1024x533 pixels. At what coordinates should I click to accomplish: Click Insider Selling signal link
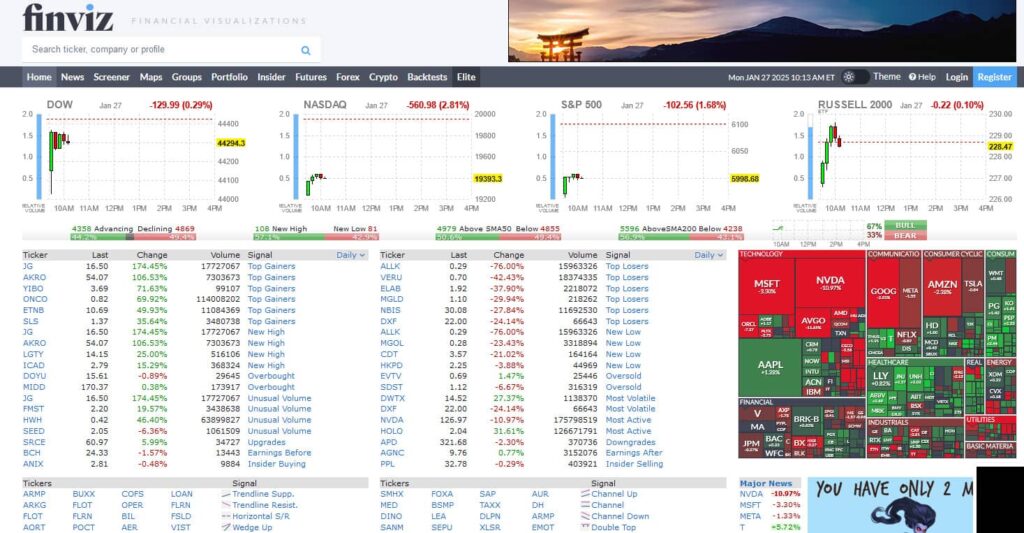pos(633,464)
